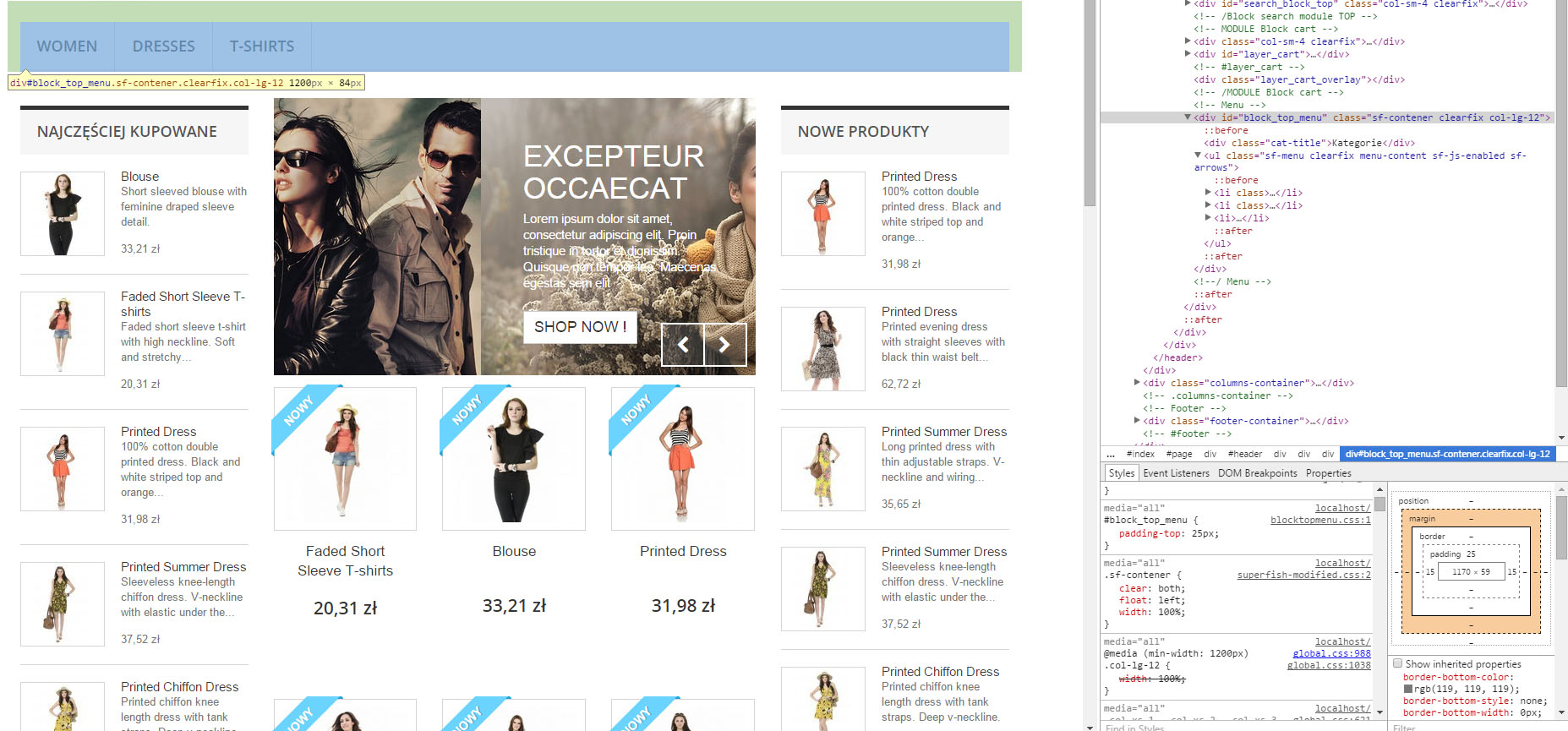Select the #header breadcrumb
1568x731 pixels.
tap(1244, 454)
